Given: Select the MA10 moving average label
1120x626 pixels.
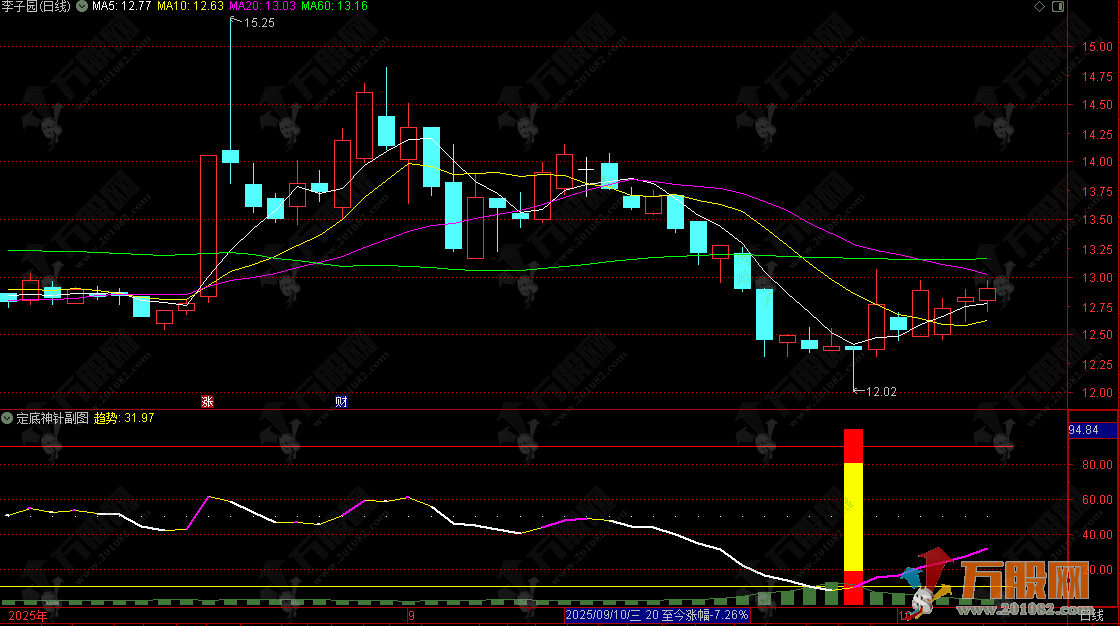Looking at the screenshot, I should pyautogui.click(x=190, y=7).
